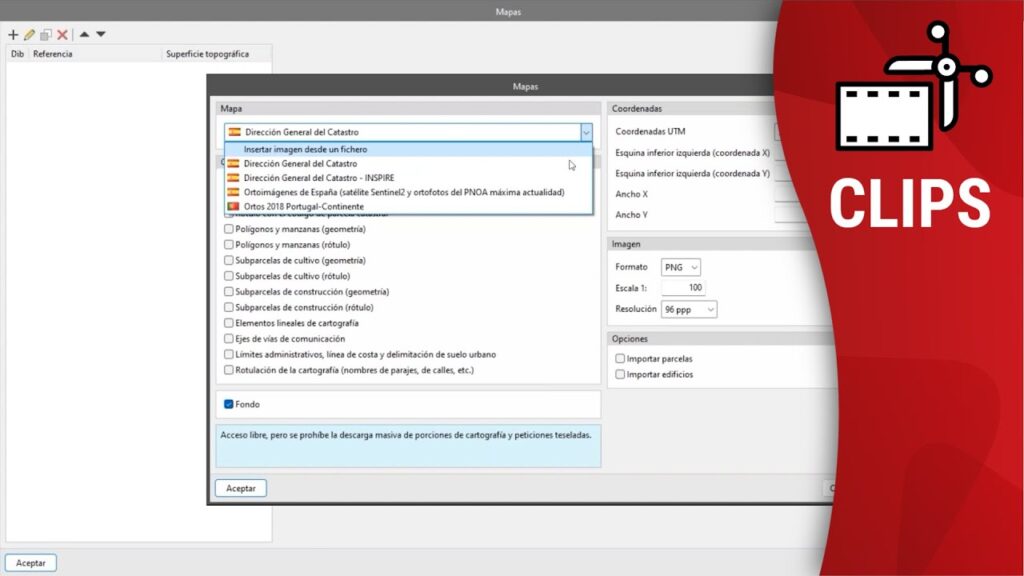
Task: Collapse the Mapa dropdown arrow
Action: tap(585, 132)
